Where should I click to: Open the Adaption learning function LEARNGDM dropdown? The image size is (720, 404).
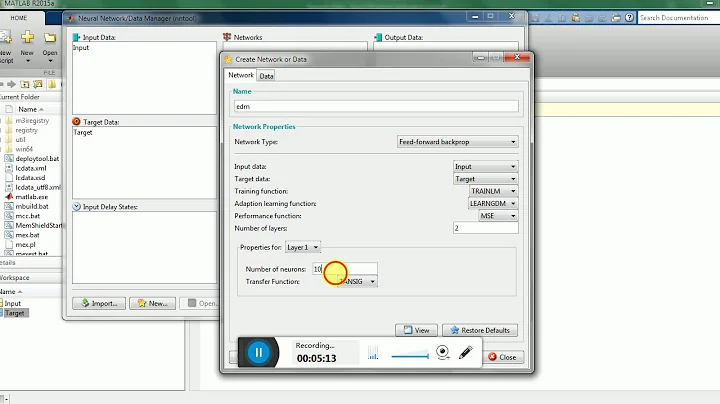click(x=493, y=203)
